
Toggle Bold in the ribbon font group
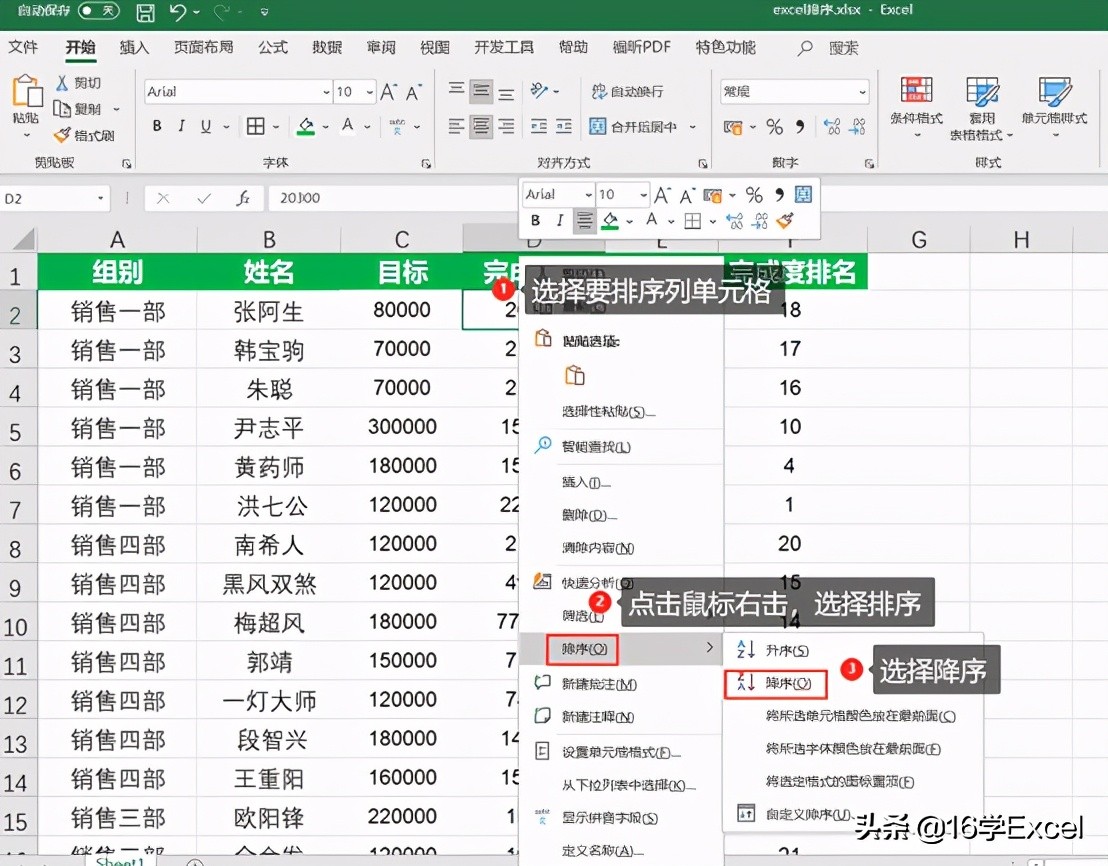(x=157, y=126)
